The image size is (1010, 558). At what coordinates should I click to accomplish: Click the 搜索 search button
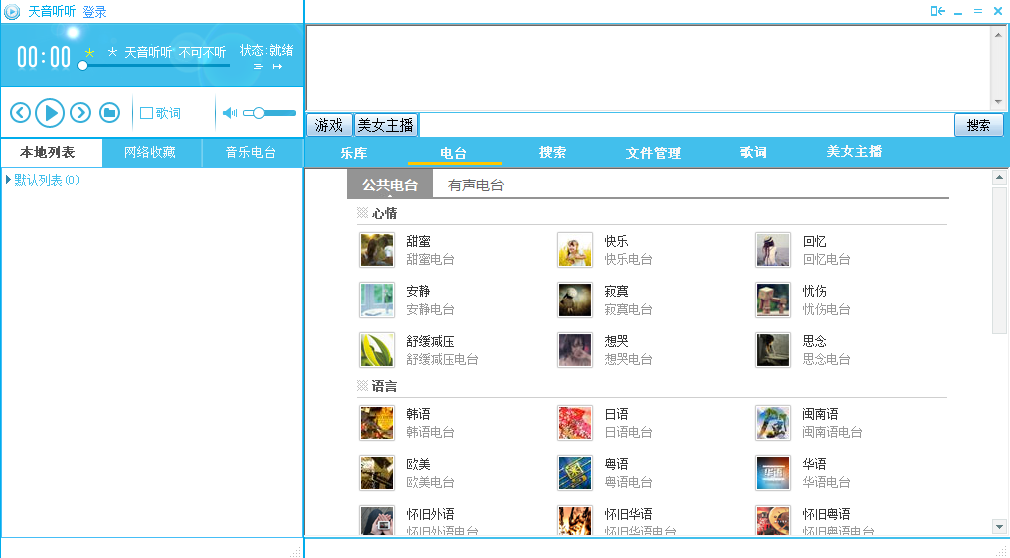click(978, 125)
